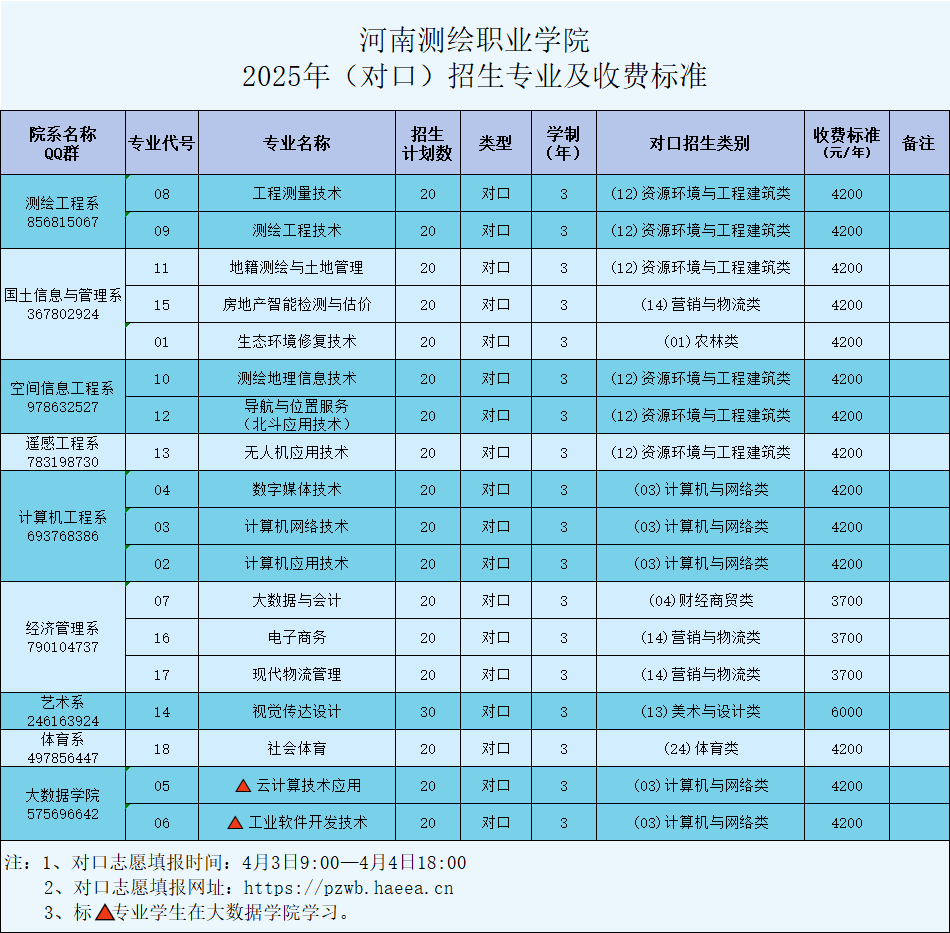
Task: Click the 6000 tuition fee cell
Action: 846,712
